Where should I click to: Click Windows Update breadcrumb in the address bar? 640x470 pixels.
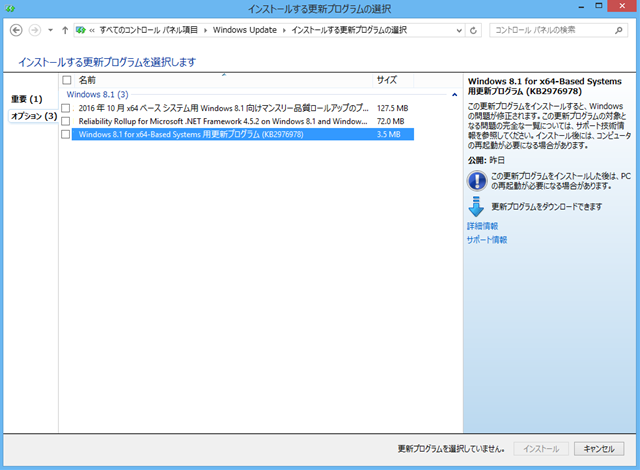245,30
